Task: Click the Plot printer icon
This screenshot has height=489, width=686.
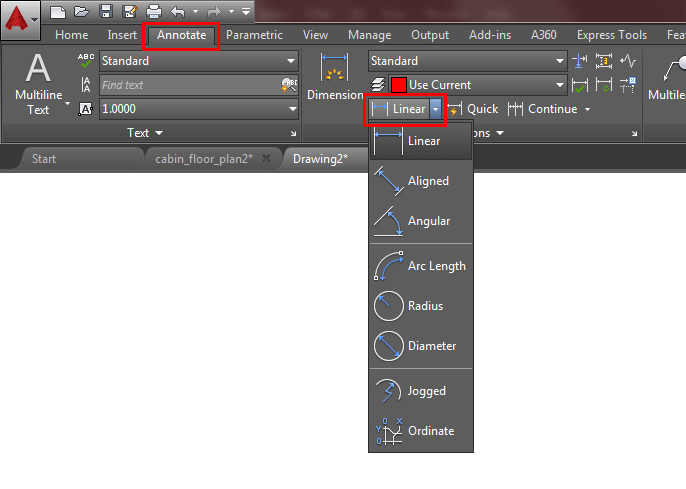Action: pos(154,12)
